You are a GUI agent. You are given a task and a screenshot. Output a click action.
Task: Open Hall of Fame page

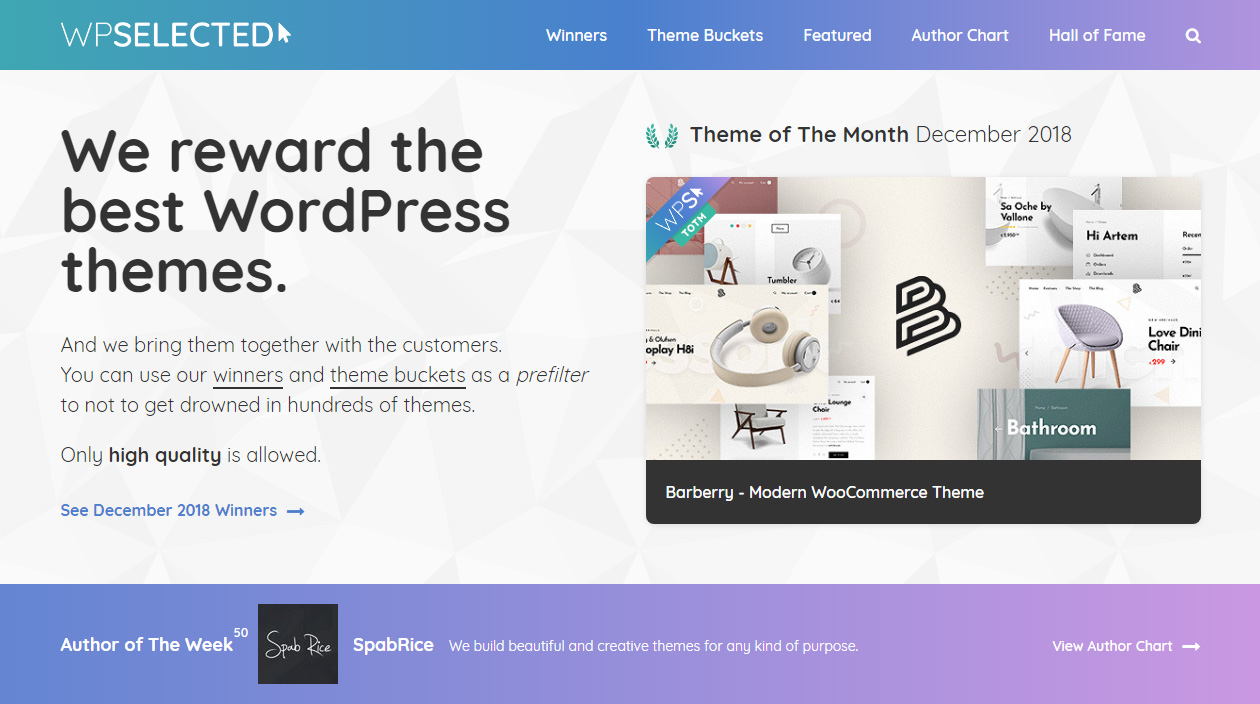point(1097,35)
